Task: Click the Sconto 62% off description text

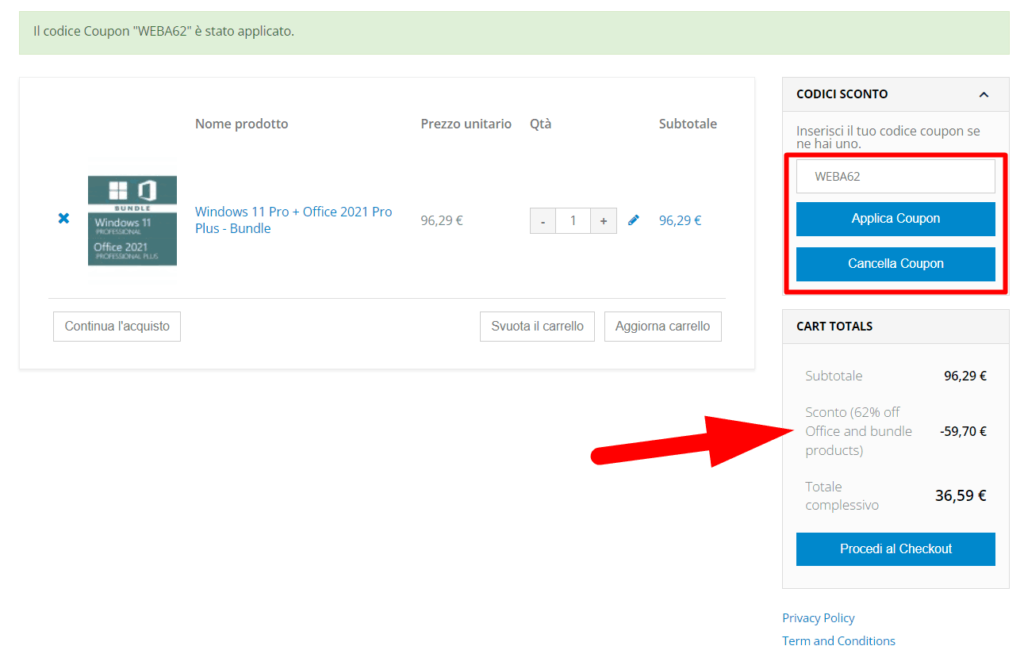Action: 859,431
